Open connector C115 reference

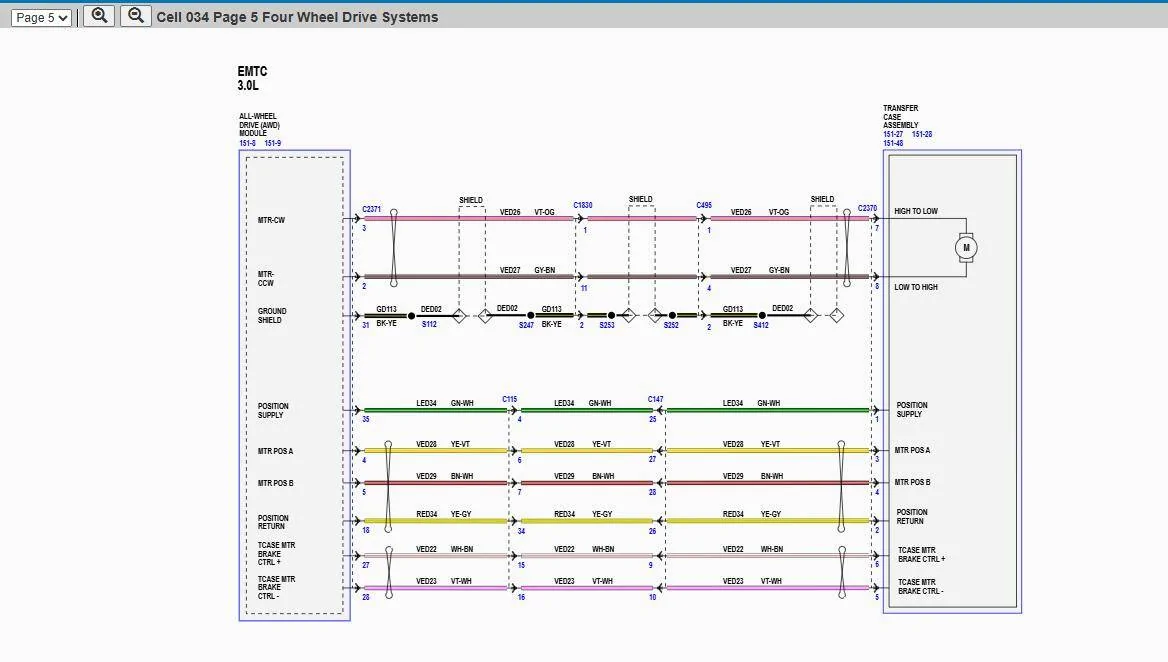click(510, 399)
